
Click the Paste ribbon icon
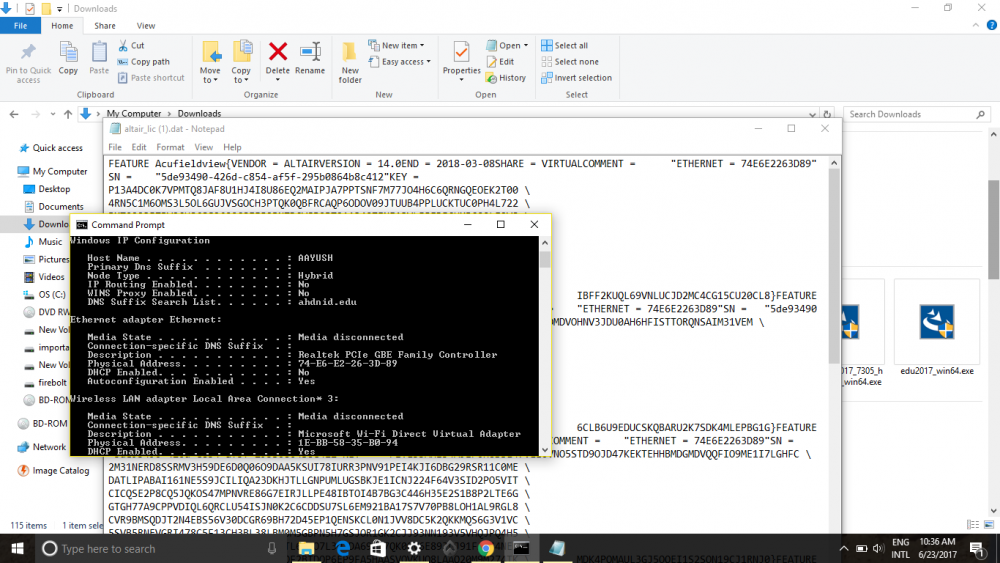click(x=99, y=58)
